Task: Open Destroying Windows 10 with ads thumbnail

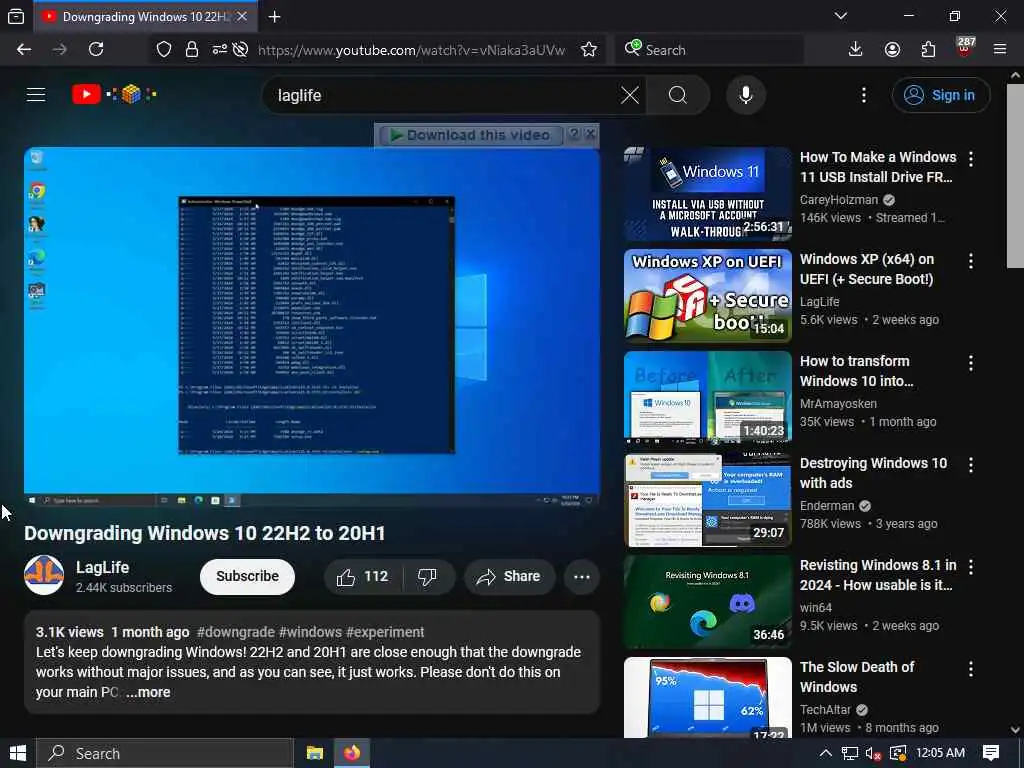Action: 708,500
